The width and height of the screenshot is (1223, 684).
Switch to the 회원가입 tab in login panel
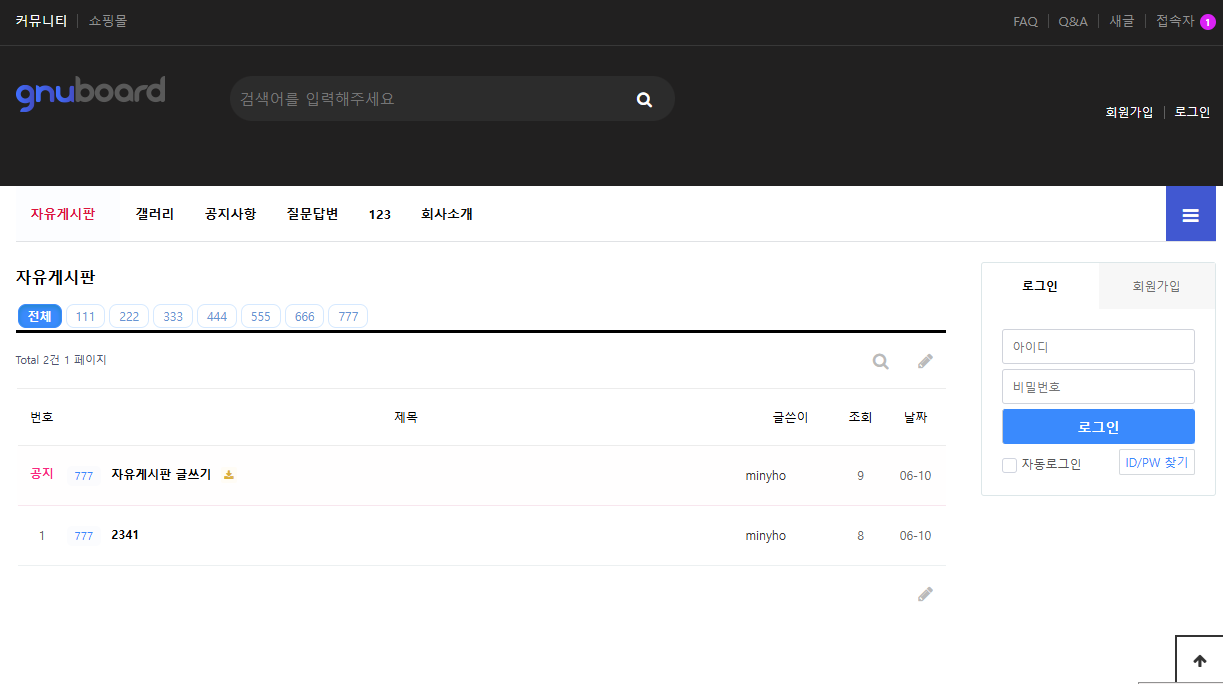click(1156, 285)
